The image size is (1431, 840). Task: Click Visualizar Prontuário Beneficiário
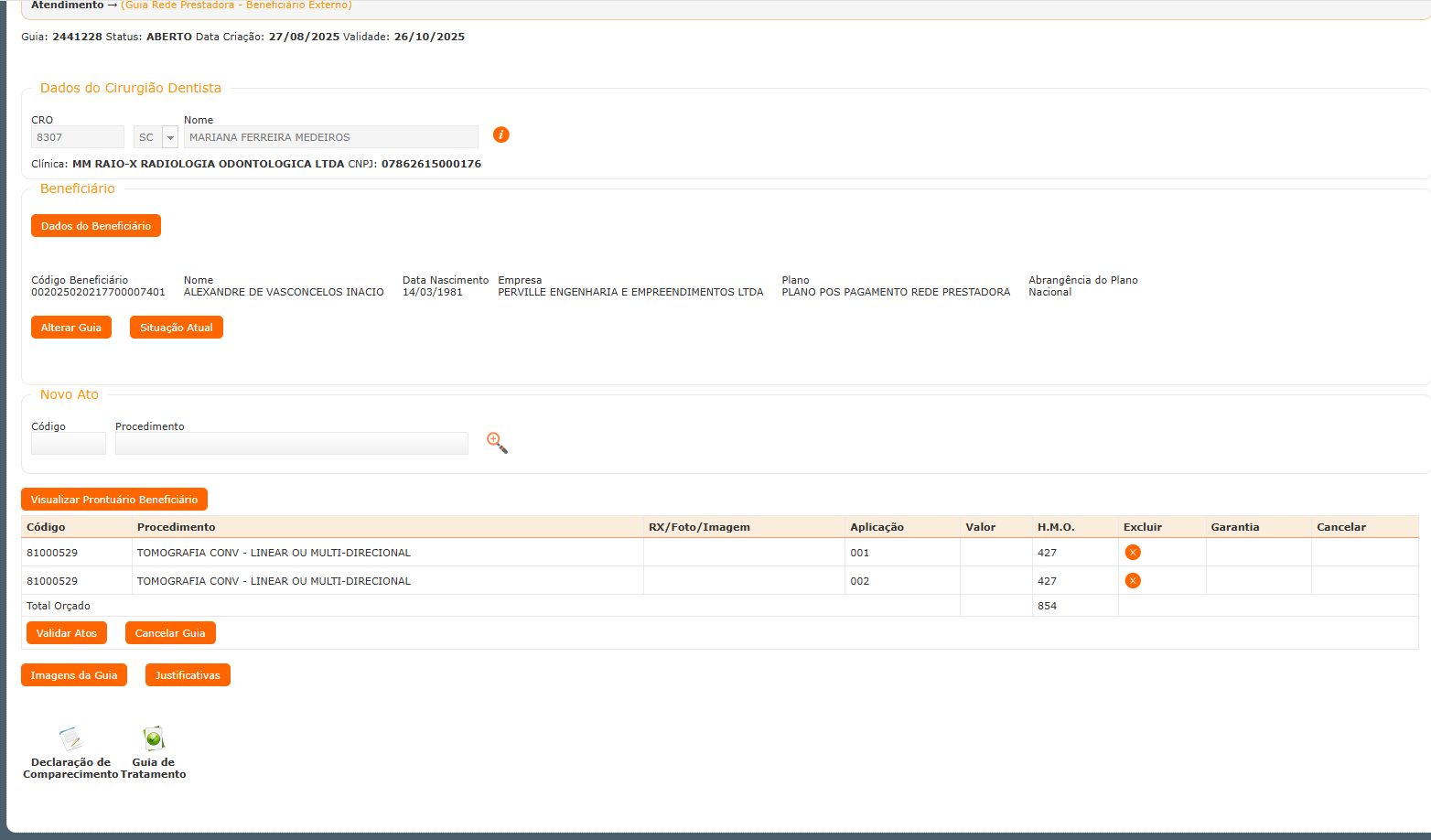click(x=114, y=500)
